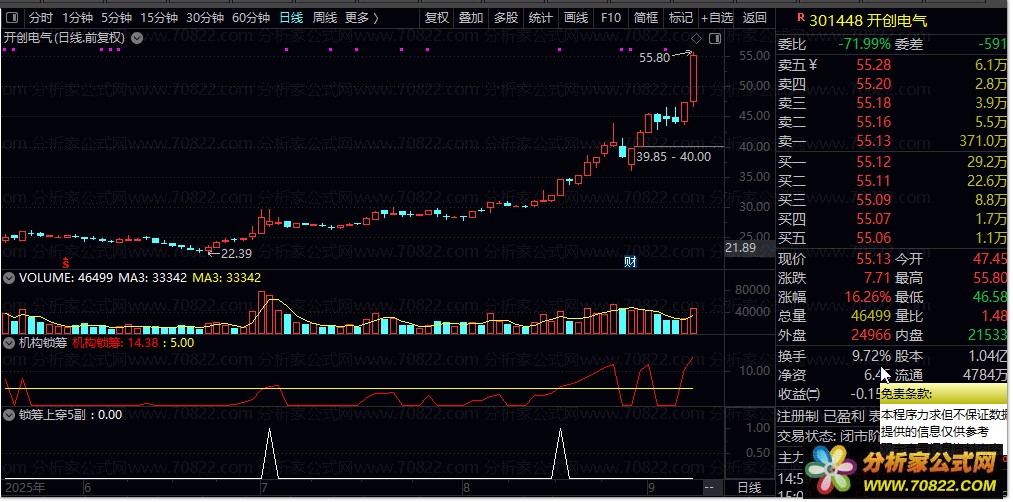1013x502 pixels.
Task: Click the 卖一 price 55.13
Action: coord(873,141)
